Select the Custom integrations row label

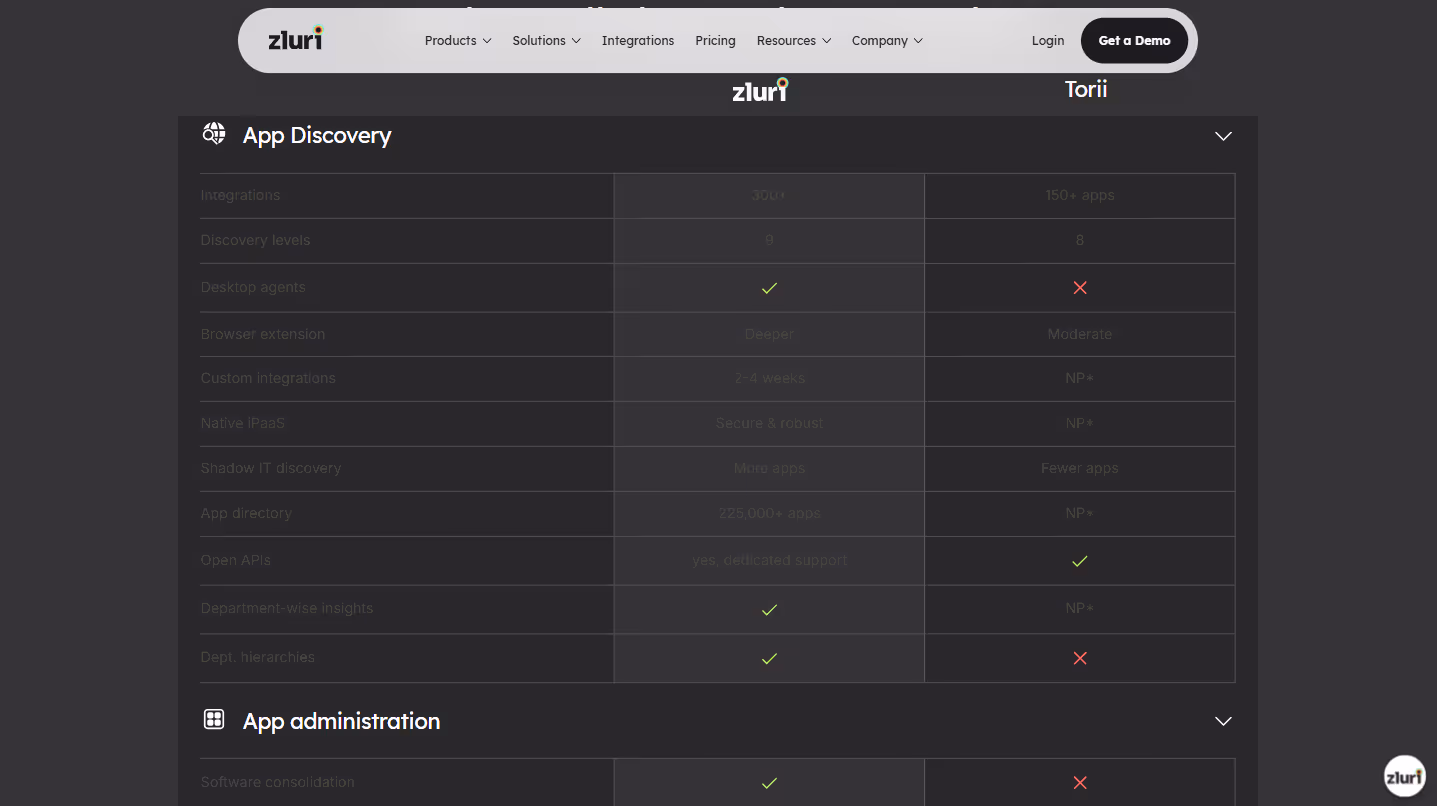coord(268,378)
